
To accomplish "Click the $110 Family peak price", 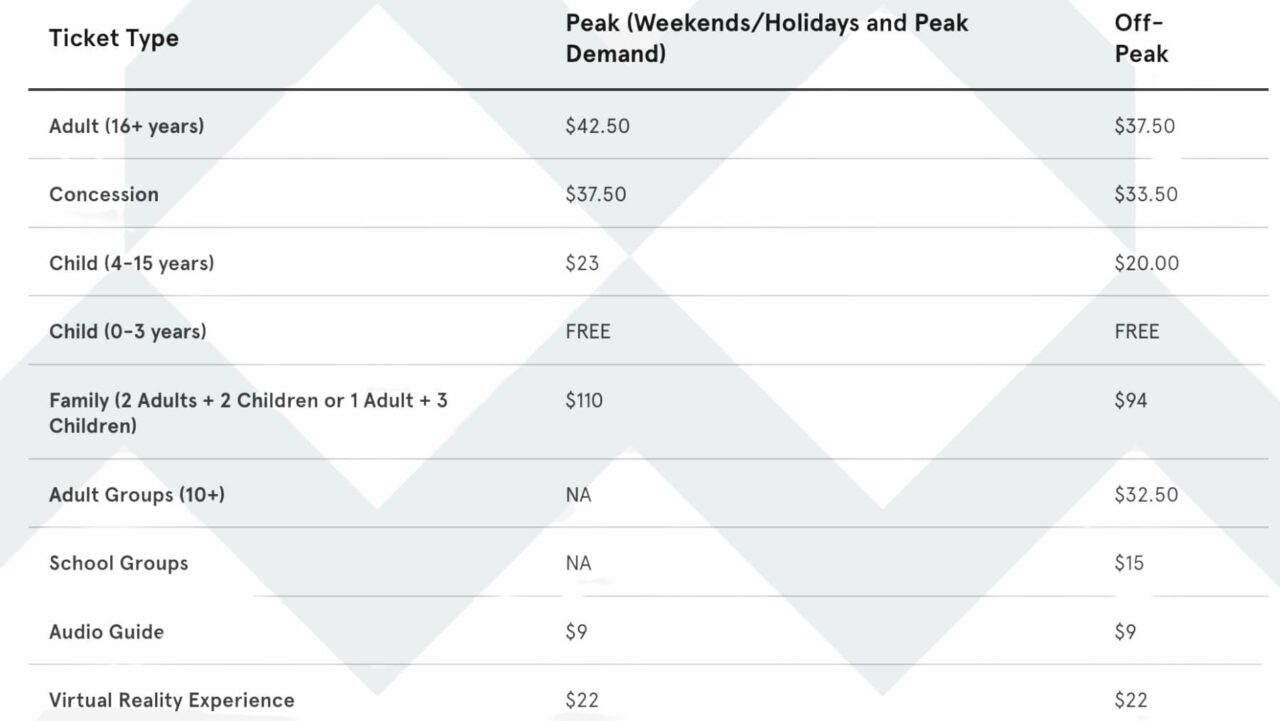I will [584, 400].
